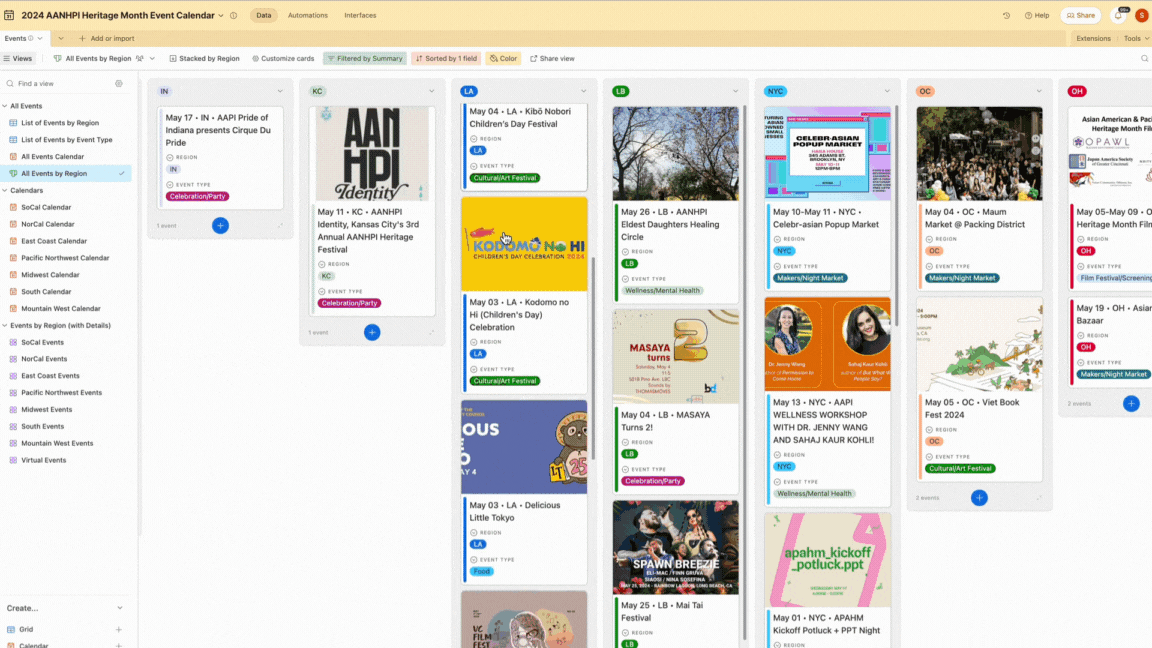The image size is (1152, 648).
Task: Open AANHPI Identity card image
Action: (x=372, y=154)
